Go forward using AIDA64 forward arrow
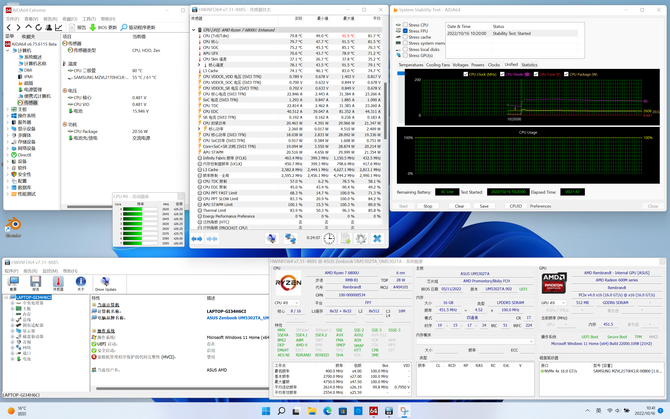Image resolution: width=670 pixels, height=419 pixels. 18,27
